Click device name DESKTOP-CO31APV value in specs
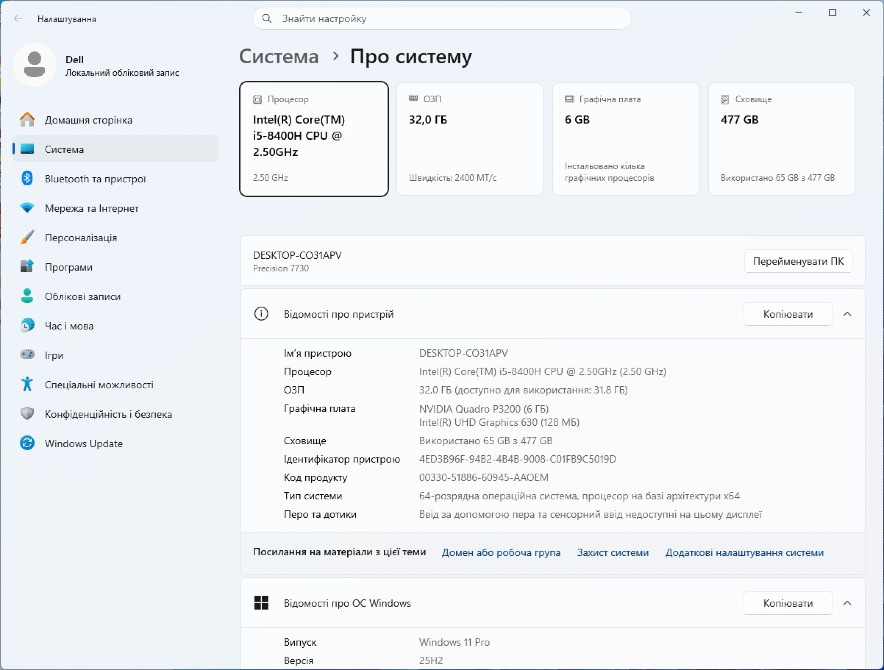 pos(463,353)
